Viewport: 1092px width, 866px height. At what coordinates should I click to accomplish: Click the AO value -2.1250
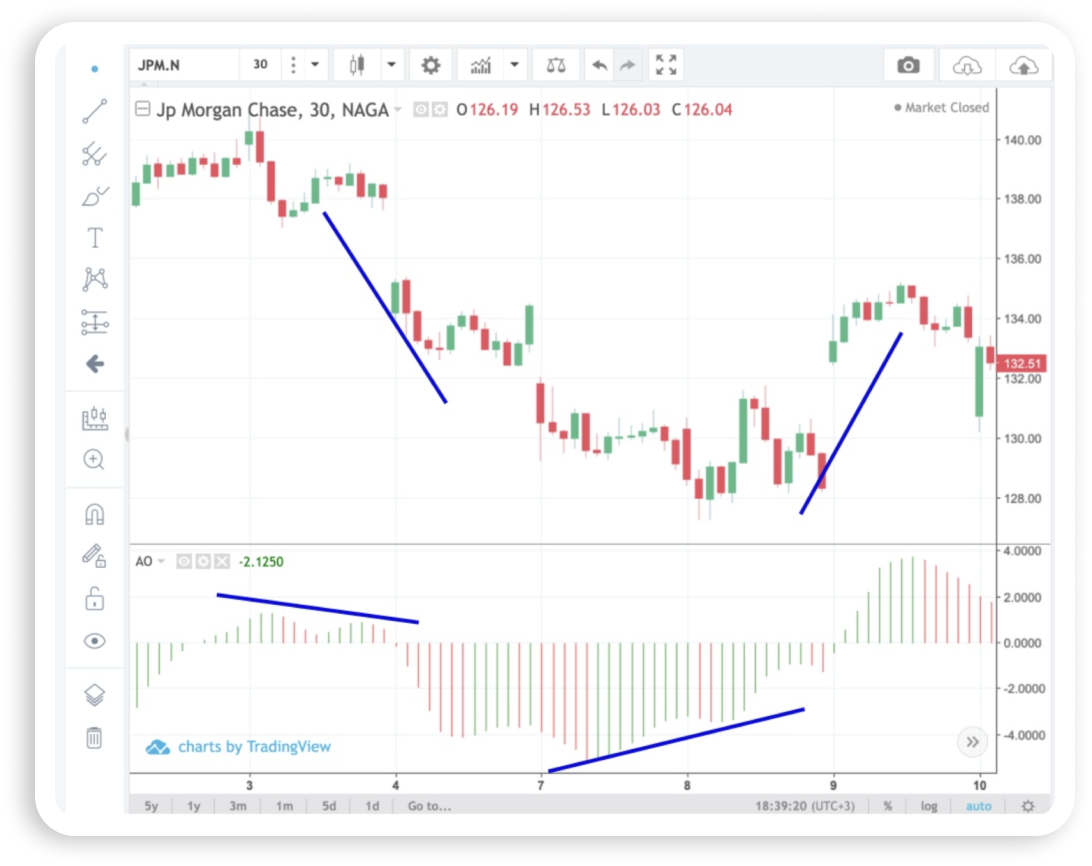260,562
